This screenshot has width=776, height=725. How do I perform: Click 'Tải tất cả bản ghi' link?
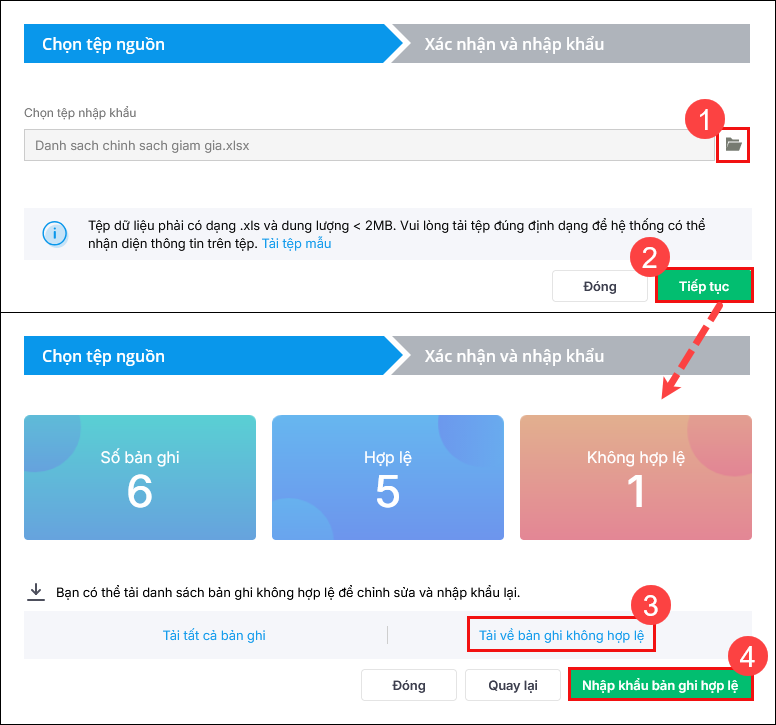point(214,635)
